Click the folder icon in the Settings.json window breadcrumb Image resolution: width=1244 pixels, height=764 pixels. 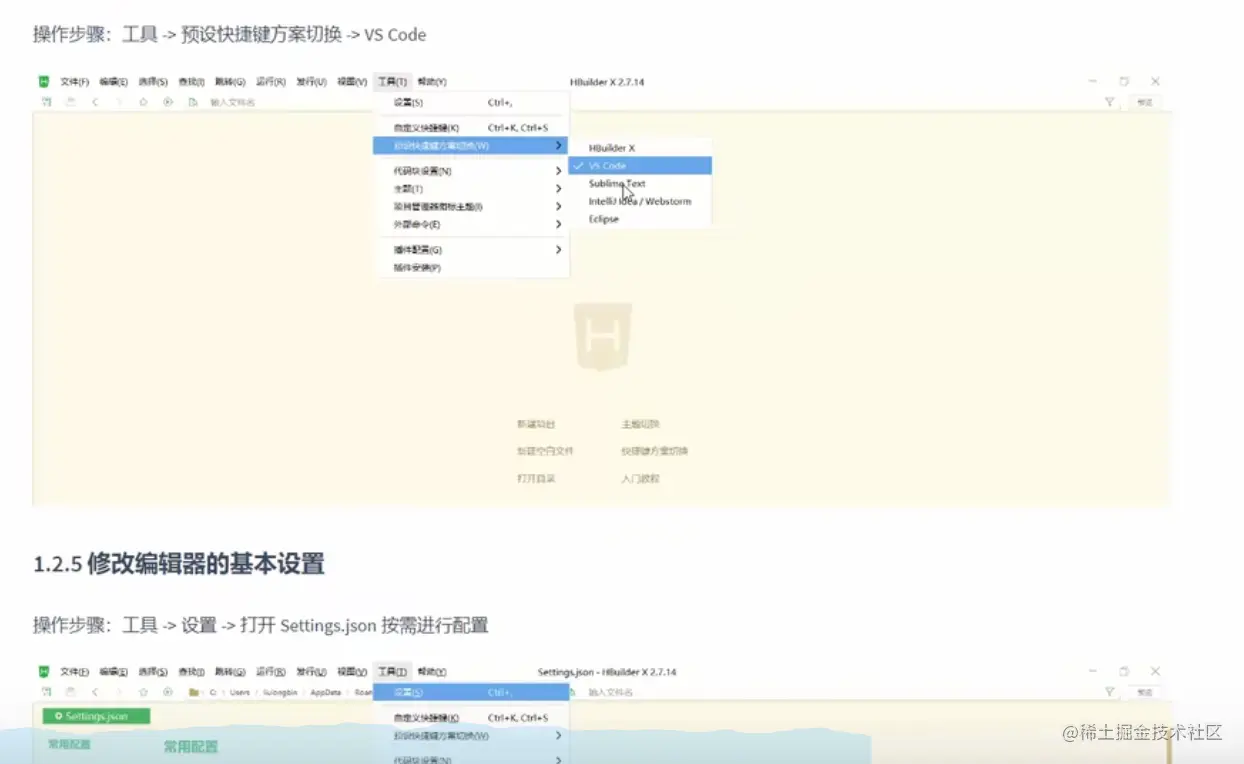pyautogui.click(x=193, y=692)
